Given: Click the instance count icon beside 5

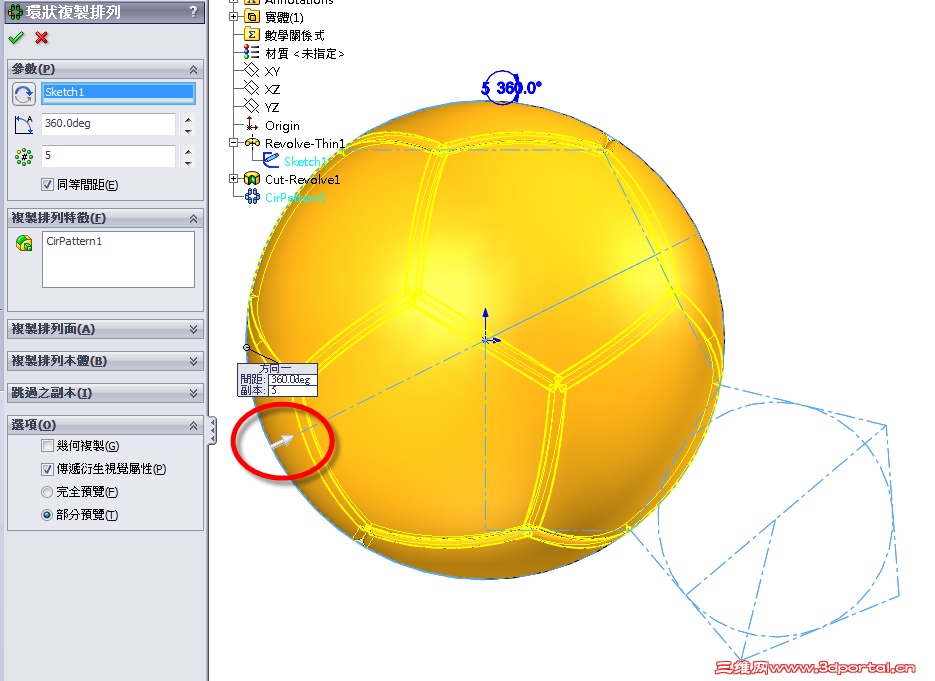Looking at the screenshot, I should (x=24, y=157).
